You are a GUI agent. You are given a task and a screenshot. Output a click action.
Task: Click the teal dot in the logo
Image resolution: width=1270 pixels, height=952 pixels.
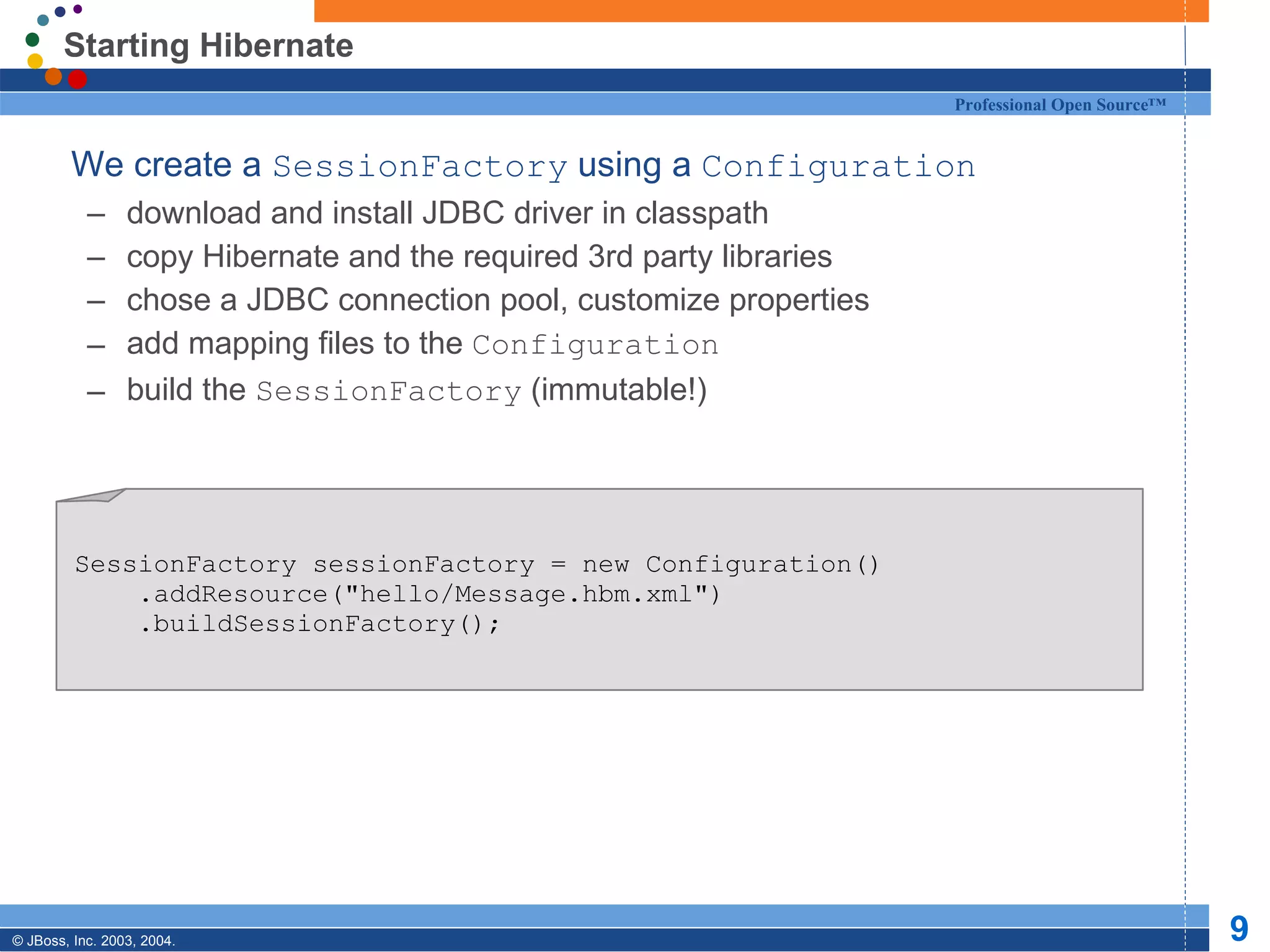click(x=43, y=20)
